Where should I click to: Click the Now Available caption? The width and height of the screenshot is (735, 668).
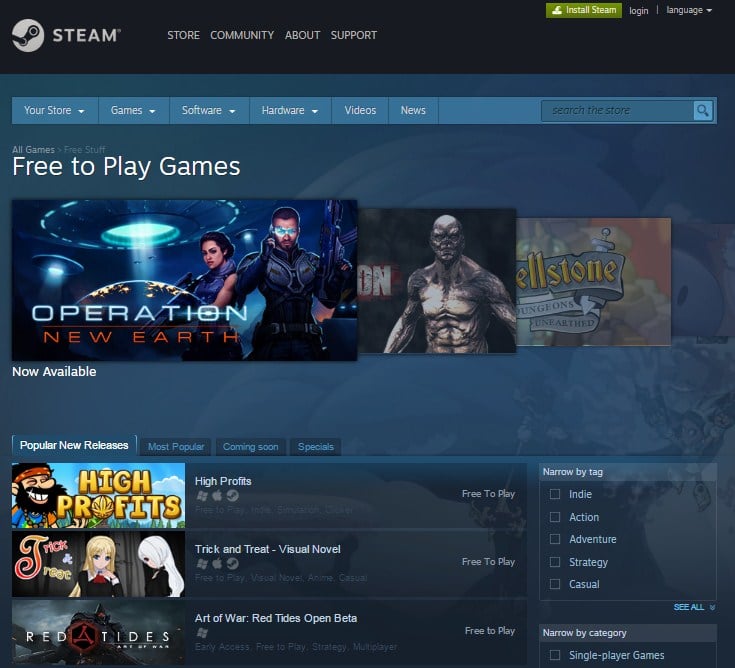54,372
